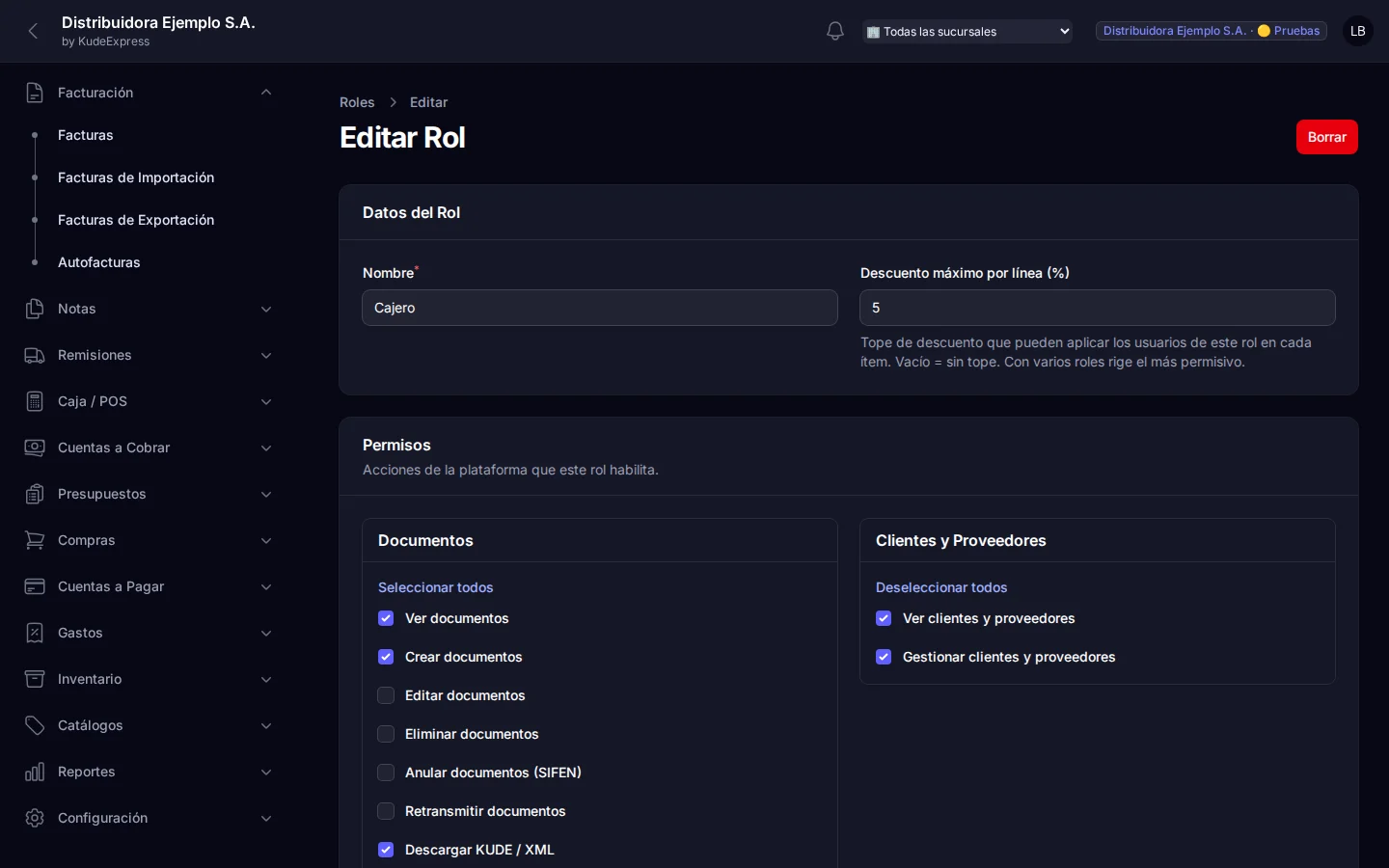The image size is (1389, 868).
Task: Click Seleccionar todos under Documentos
Action: (x=436, y=587)
